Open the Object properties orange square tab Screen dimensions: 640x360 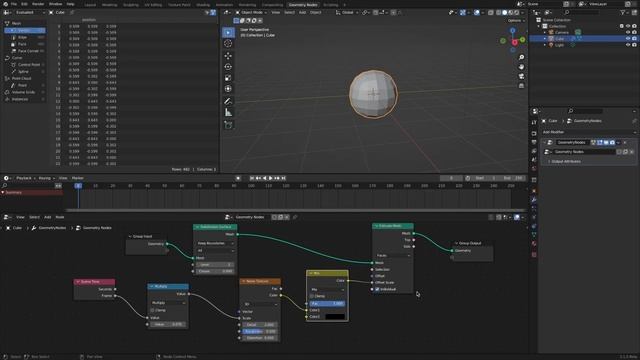point(534,191)
